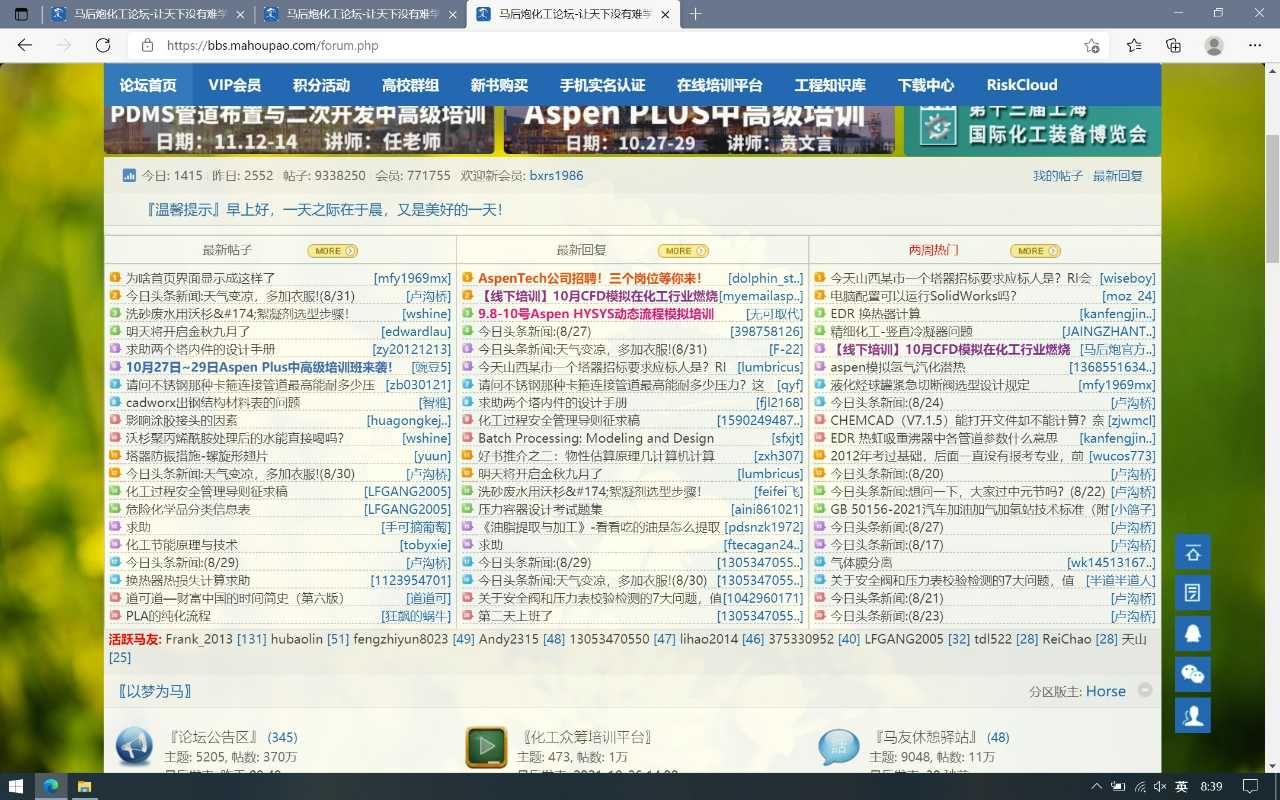This screenshot has width=1280, height=800.
Task: Switch to the second browser tab
Action: (360, 14)
